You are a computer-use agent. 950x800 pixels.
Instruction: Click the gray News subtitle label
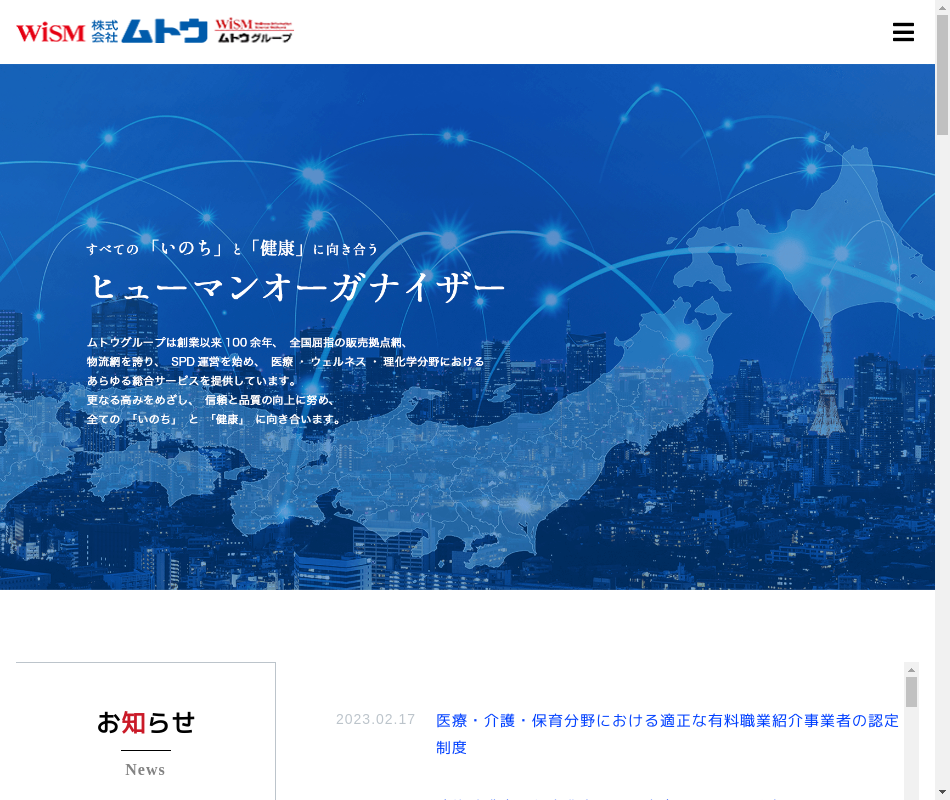coord(145,769)
